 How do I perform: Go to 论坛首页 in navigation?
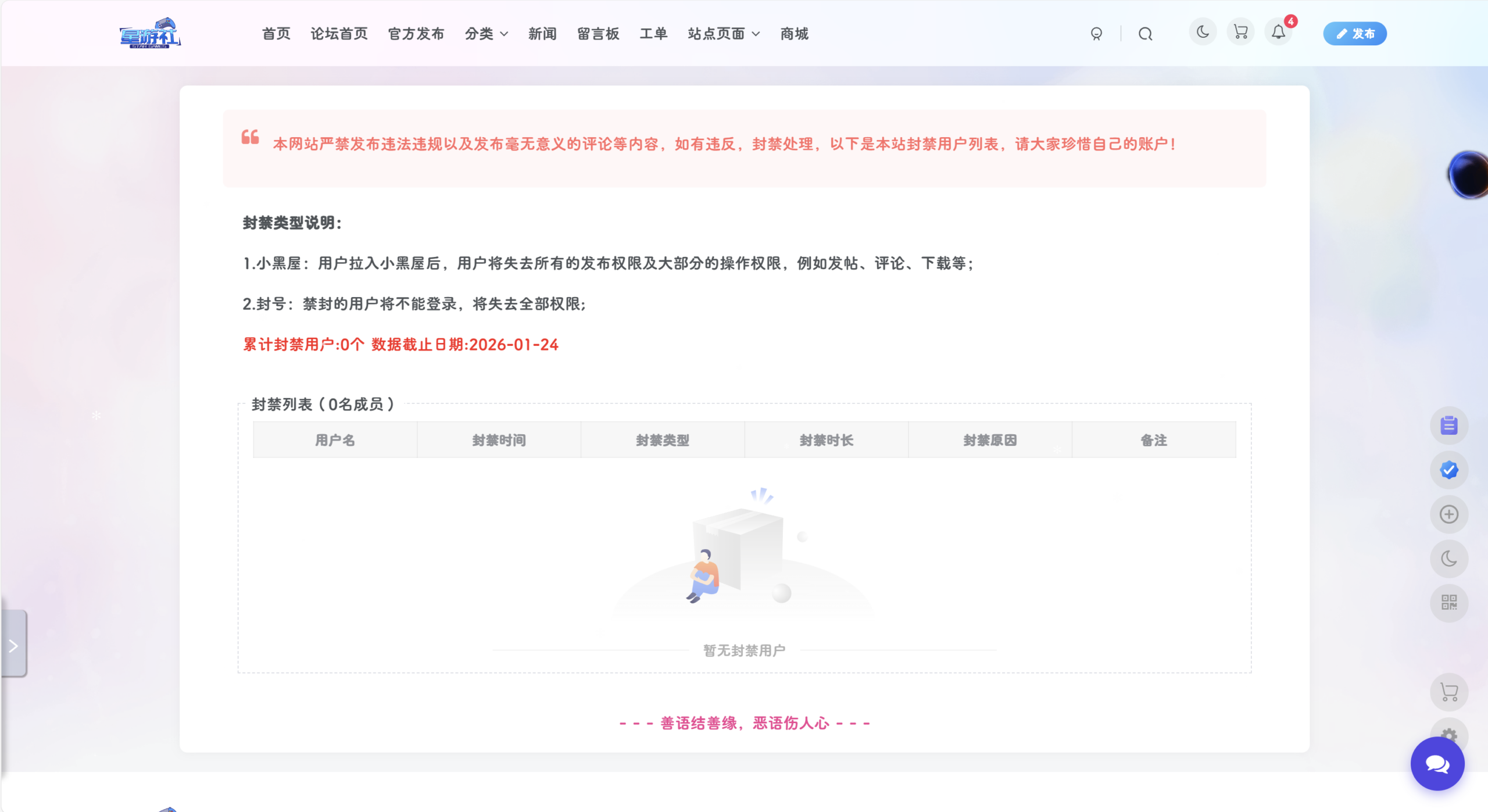click(x=339, y=34)
